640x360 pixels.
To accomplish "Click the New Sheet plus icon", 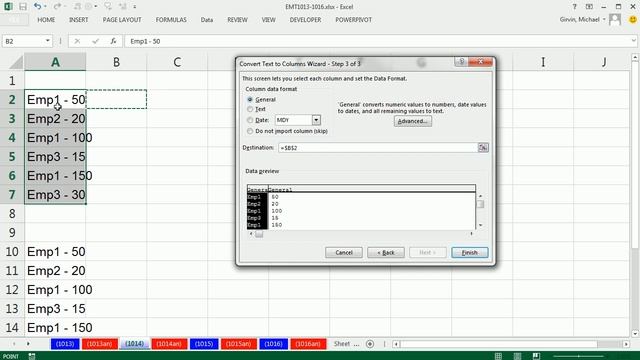I will click(x=370, y=344).
